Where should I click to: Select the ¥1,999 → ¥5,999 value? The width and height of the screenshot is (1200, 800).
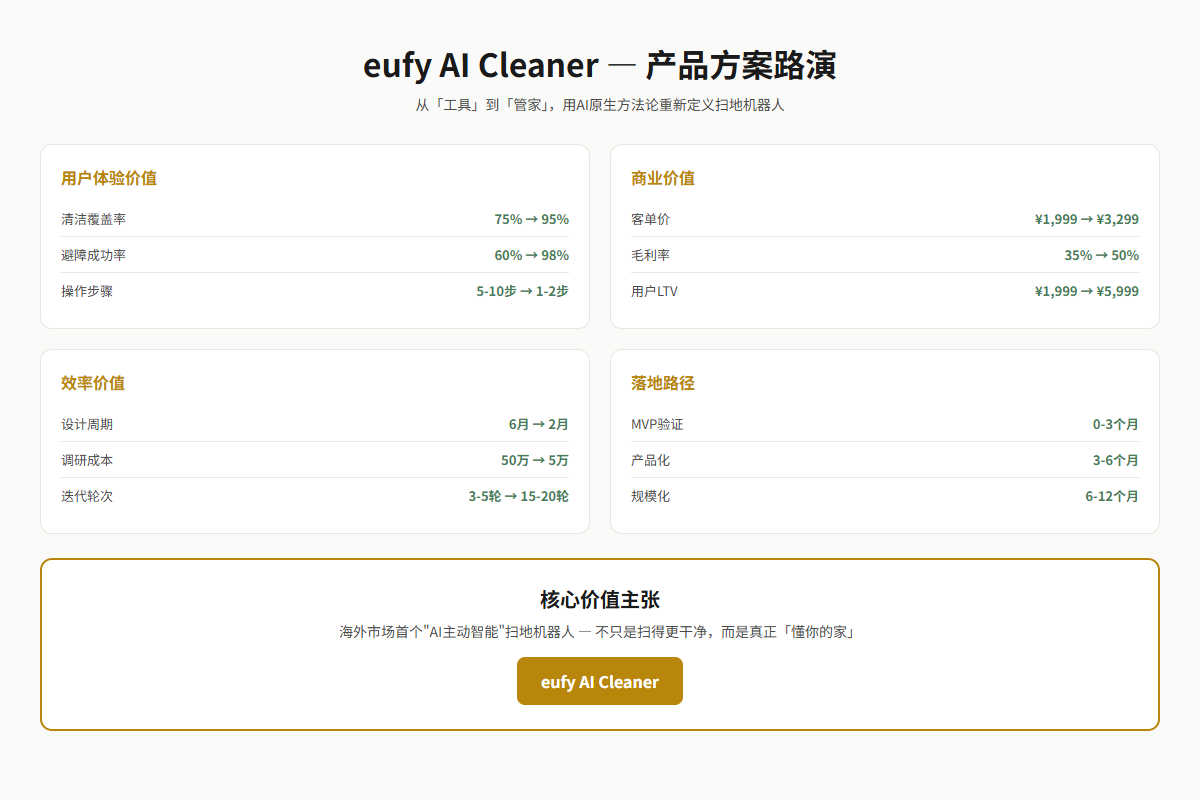[x=1087, y=291]
